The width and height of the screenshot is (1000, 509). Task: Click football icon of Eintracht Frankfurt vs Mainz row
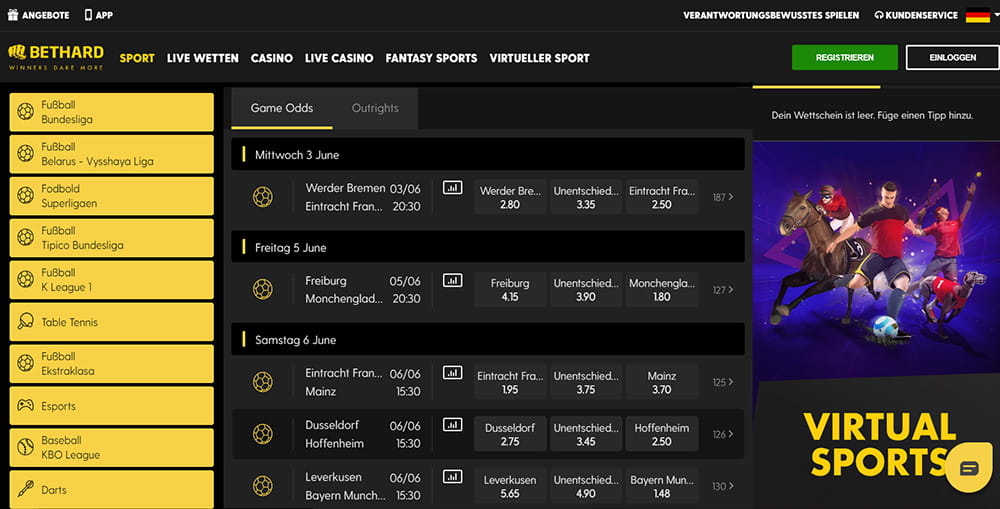pyautogui.click(x=262, y=382)
